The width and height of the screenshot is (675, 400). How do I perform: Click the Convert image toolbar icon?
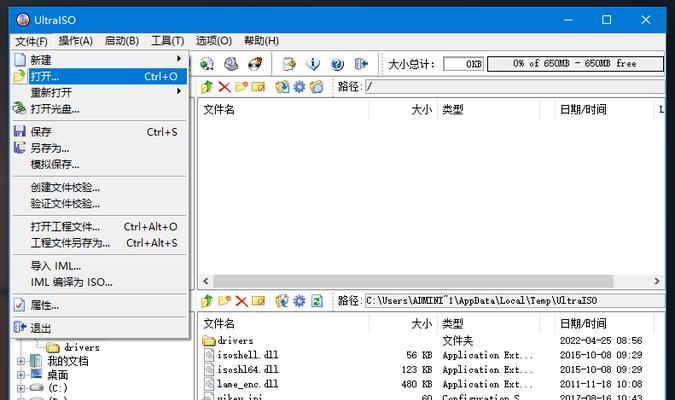tap(207, 64)
